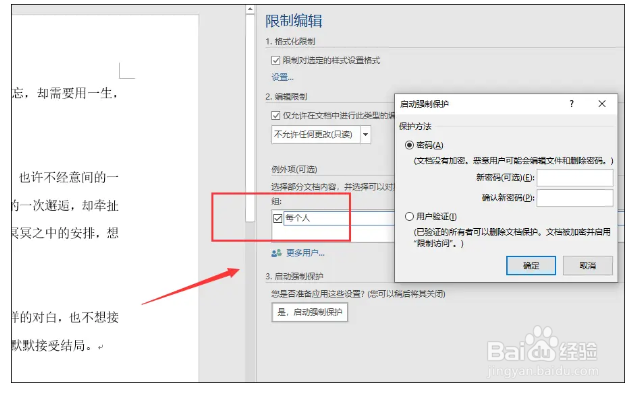Screen dimensions: 635x394
Task: Open the 设置... formatting settings link
Action: (282, 77)
